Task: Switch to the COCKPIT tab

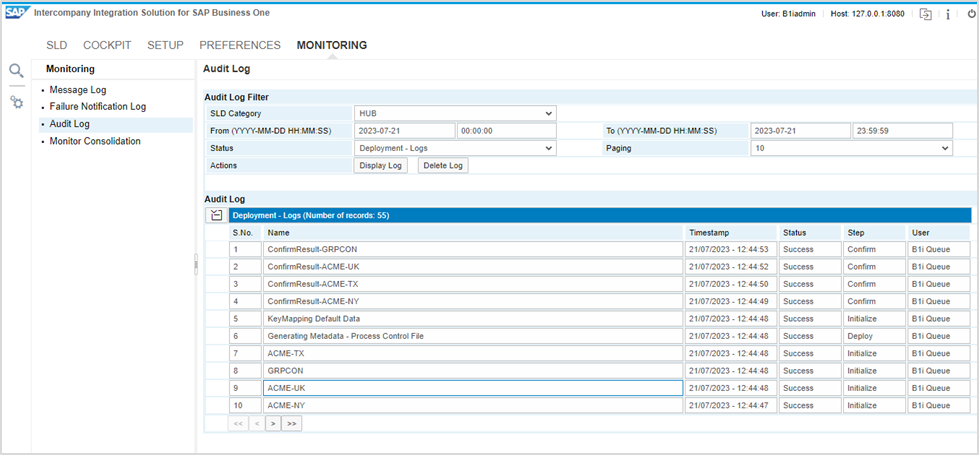Action: click(x=106, y=45)
